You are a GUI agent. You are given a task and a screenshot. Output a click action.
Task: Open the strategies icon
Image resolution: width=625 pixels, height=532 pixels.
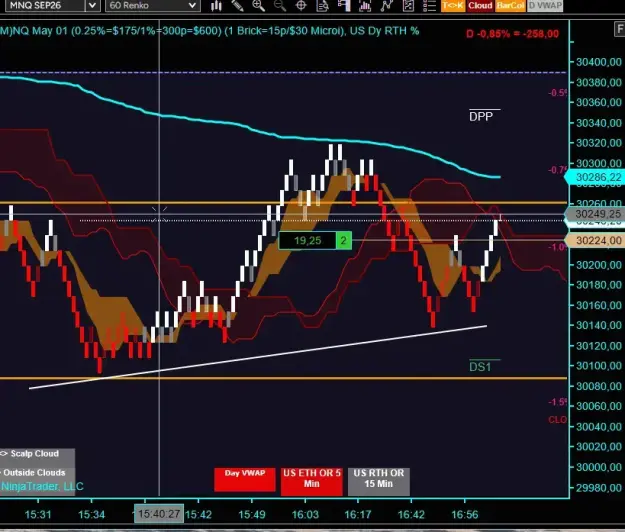[x=386, y=6]
